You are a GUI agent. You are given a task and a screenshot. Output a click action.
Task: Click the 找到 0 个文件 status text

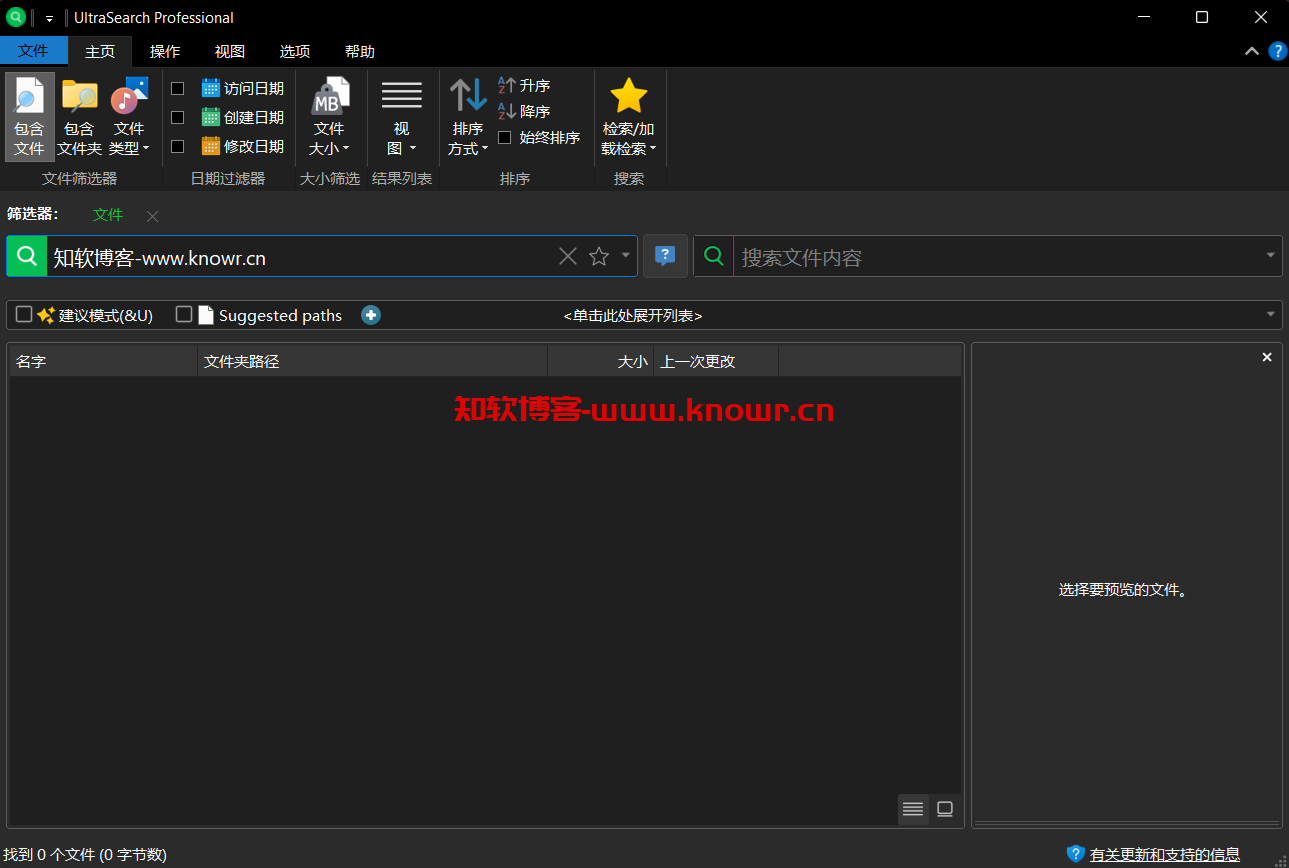tap(85, 855)
